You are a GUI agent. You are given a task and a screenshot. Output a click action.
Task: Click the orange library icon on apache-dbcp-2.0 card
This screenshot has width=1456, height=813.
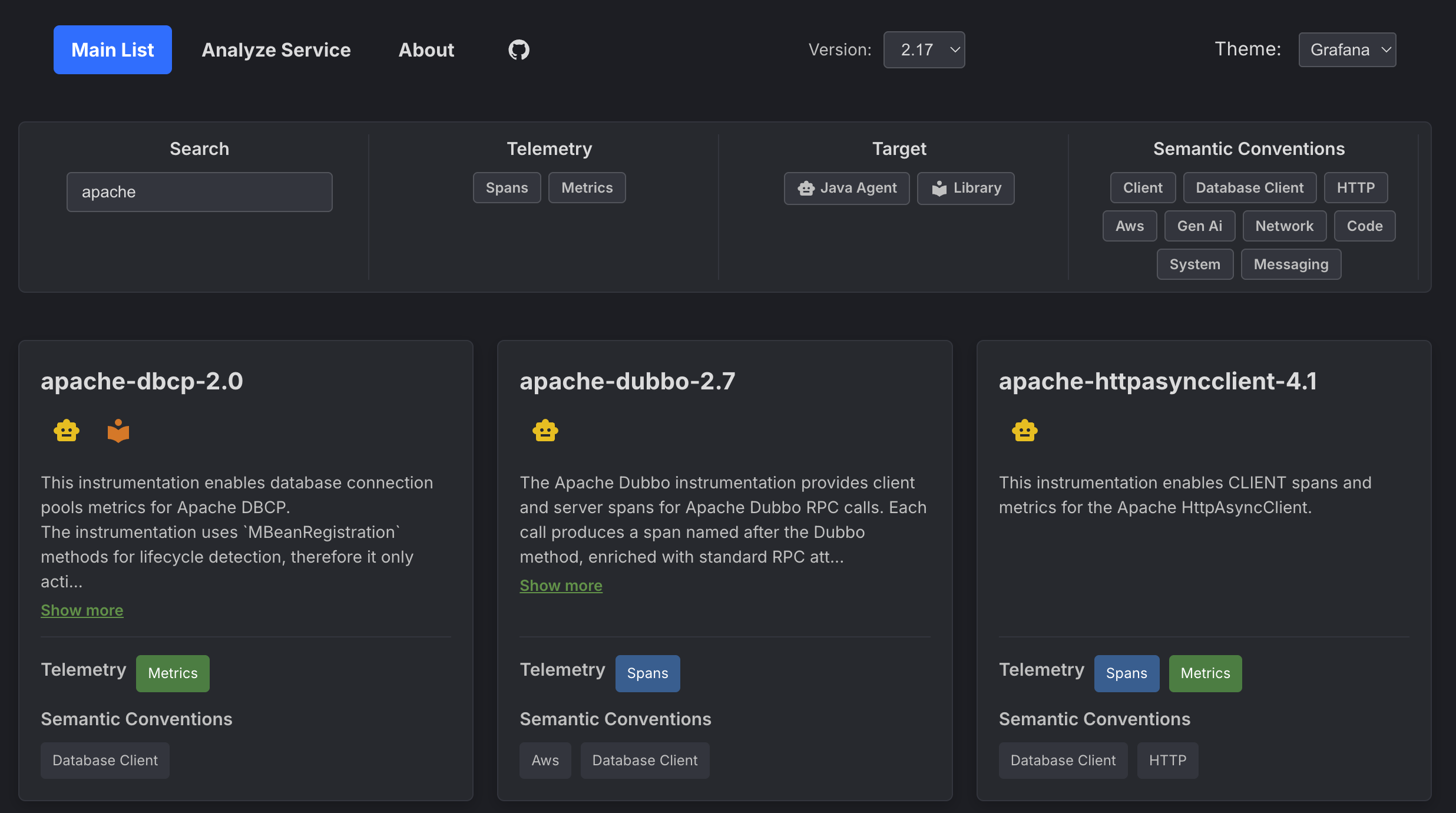click(x=118, y=431)
